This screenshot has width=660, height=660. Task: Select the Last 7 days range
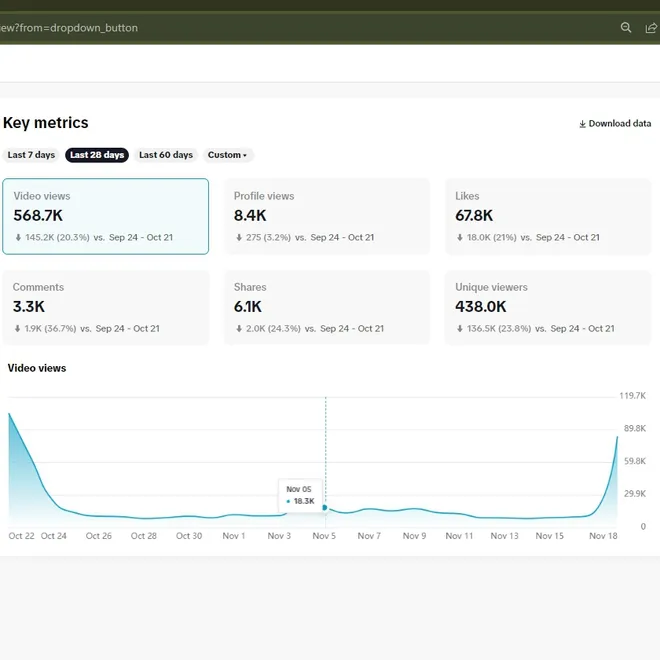click(x=31, y=155)
